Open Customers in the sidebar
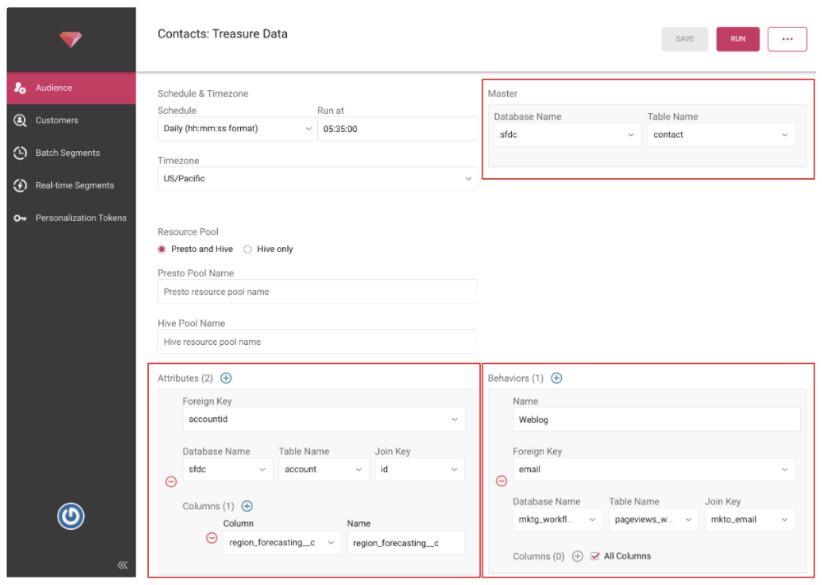822x585 pixels. tap(56, 120)
